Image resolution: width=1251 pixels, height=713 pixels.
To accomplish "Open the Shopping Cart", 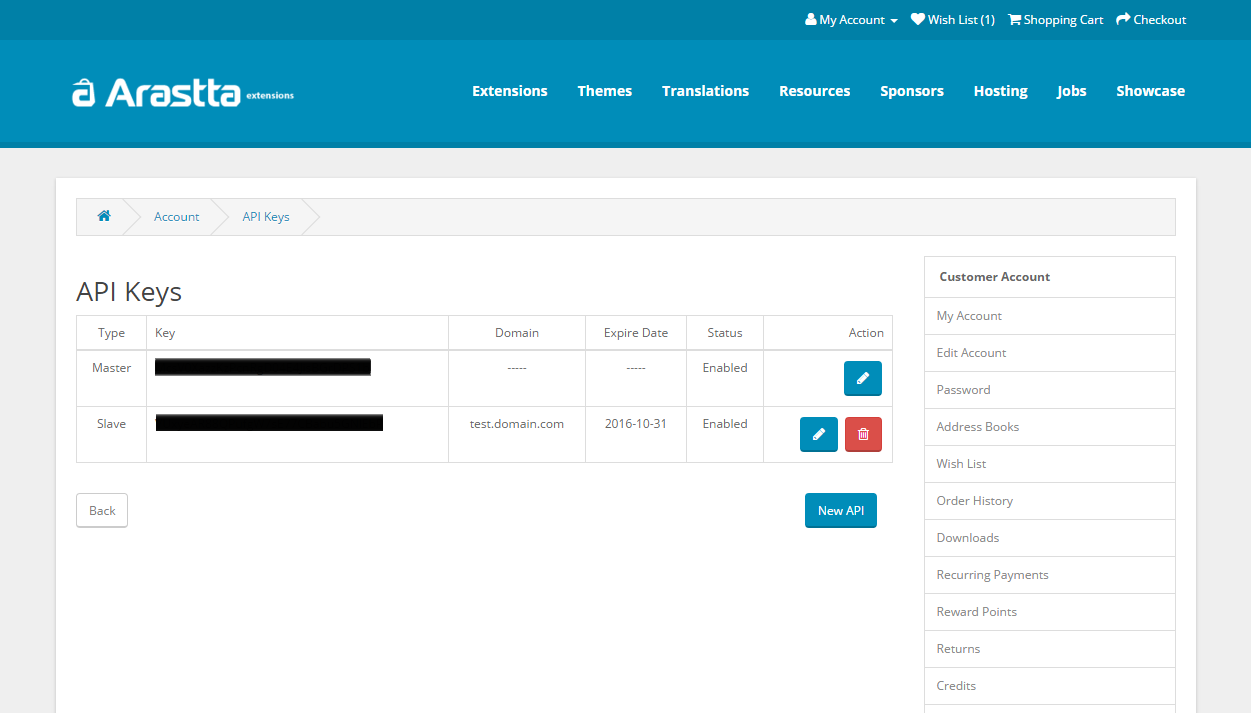I will pyautogui.click(x=1055, y=20).
